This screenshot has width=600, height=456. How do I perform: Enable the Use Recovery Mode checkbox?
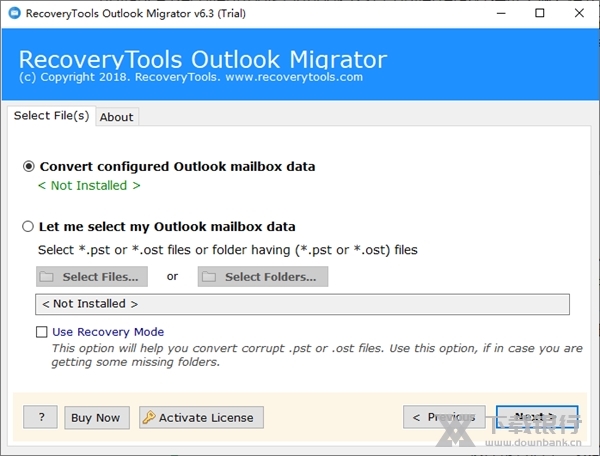pyautogui.click(x=42, y=332)
